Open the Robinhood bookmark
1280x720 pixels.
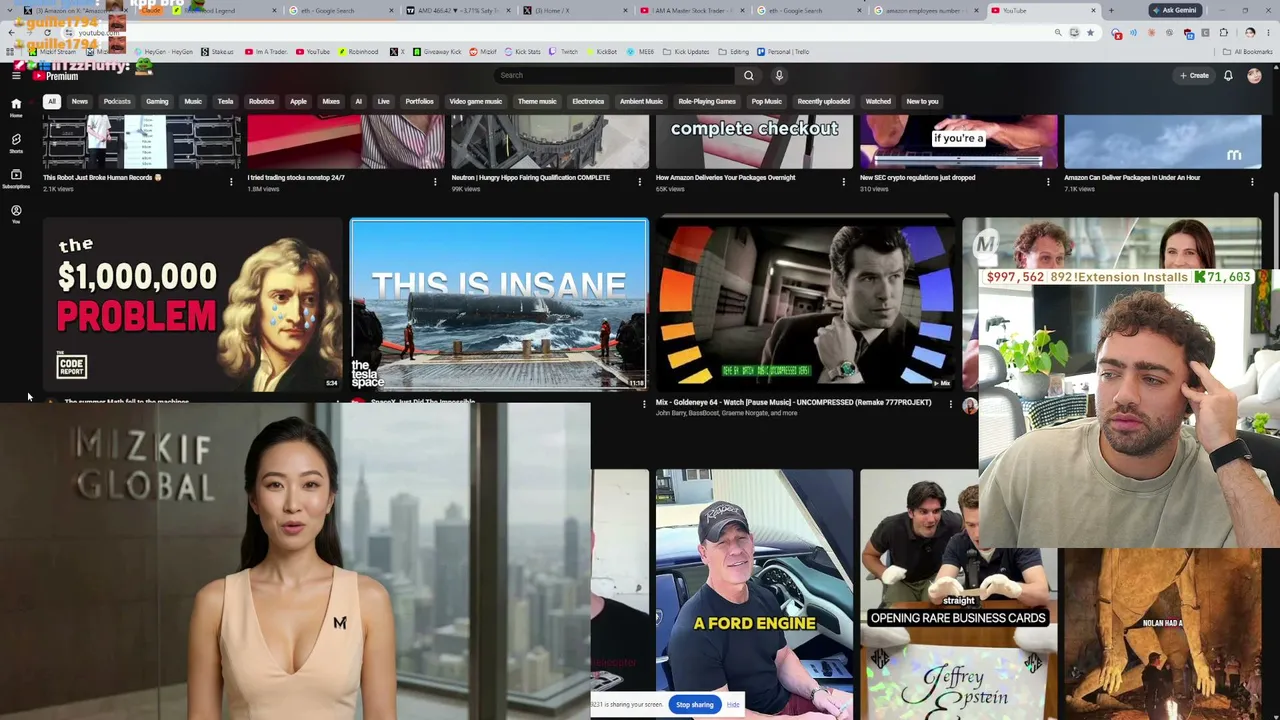359,52
